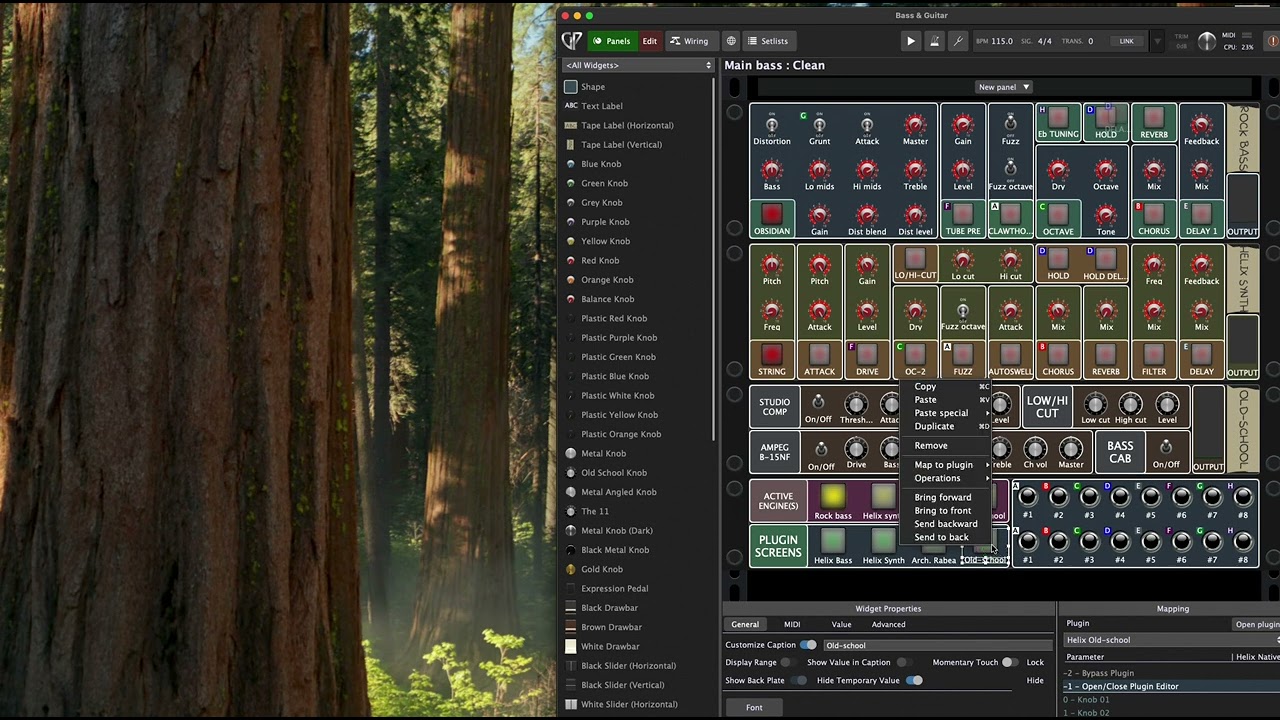Click the red OBSIDIAN pedal button
This screenshot has width=1280, height=720.
[771, 214]
